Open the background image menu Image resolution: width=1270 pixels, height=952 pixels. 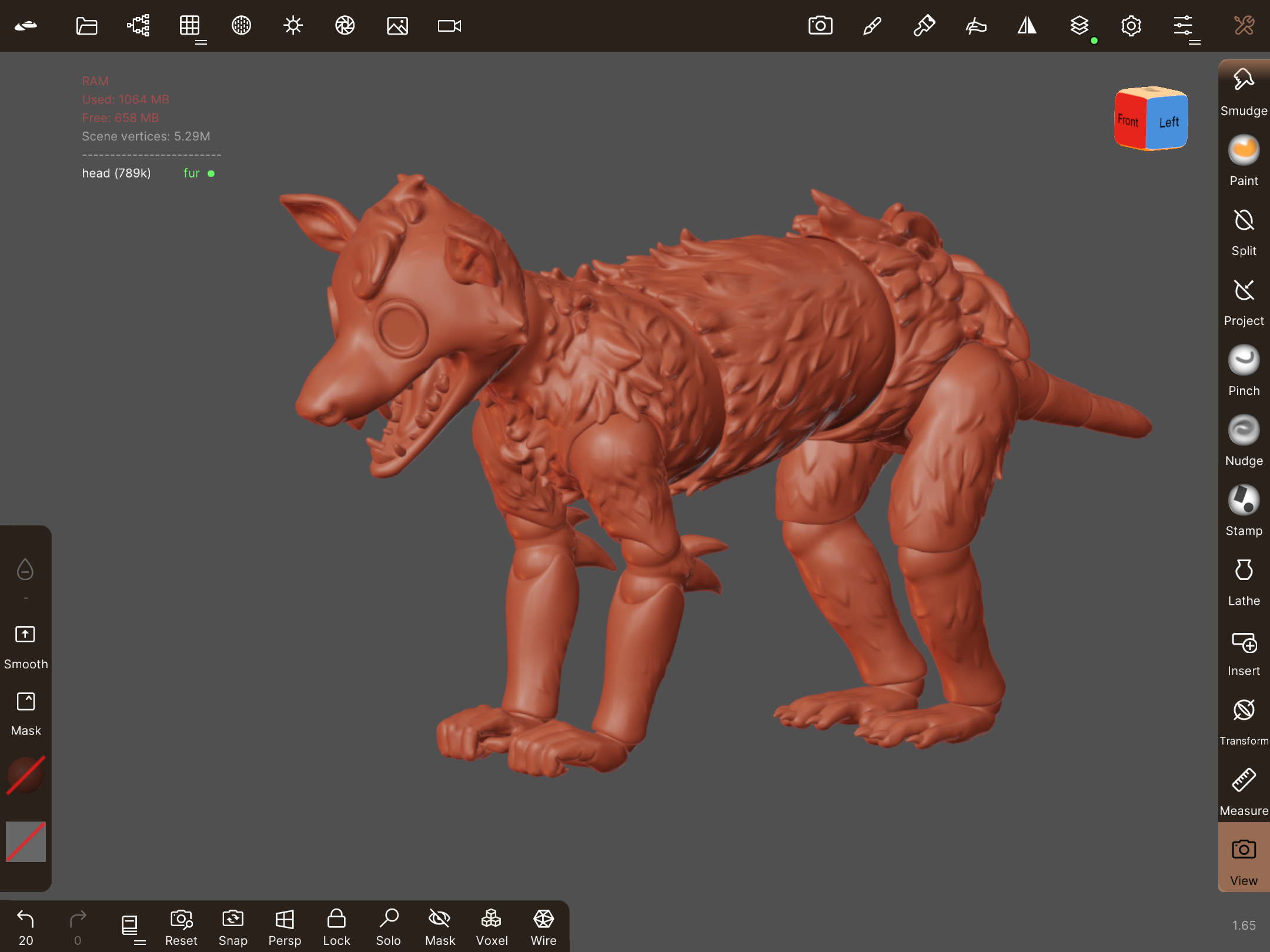[x=397, y=26]
